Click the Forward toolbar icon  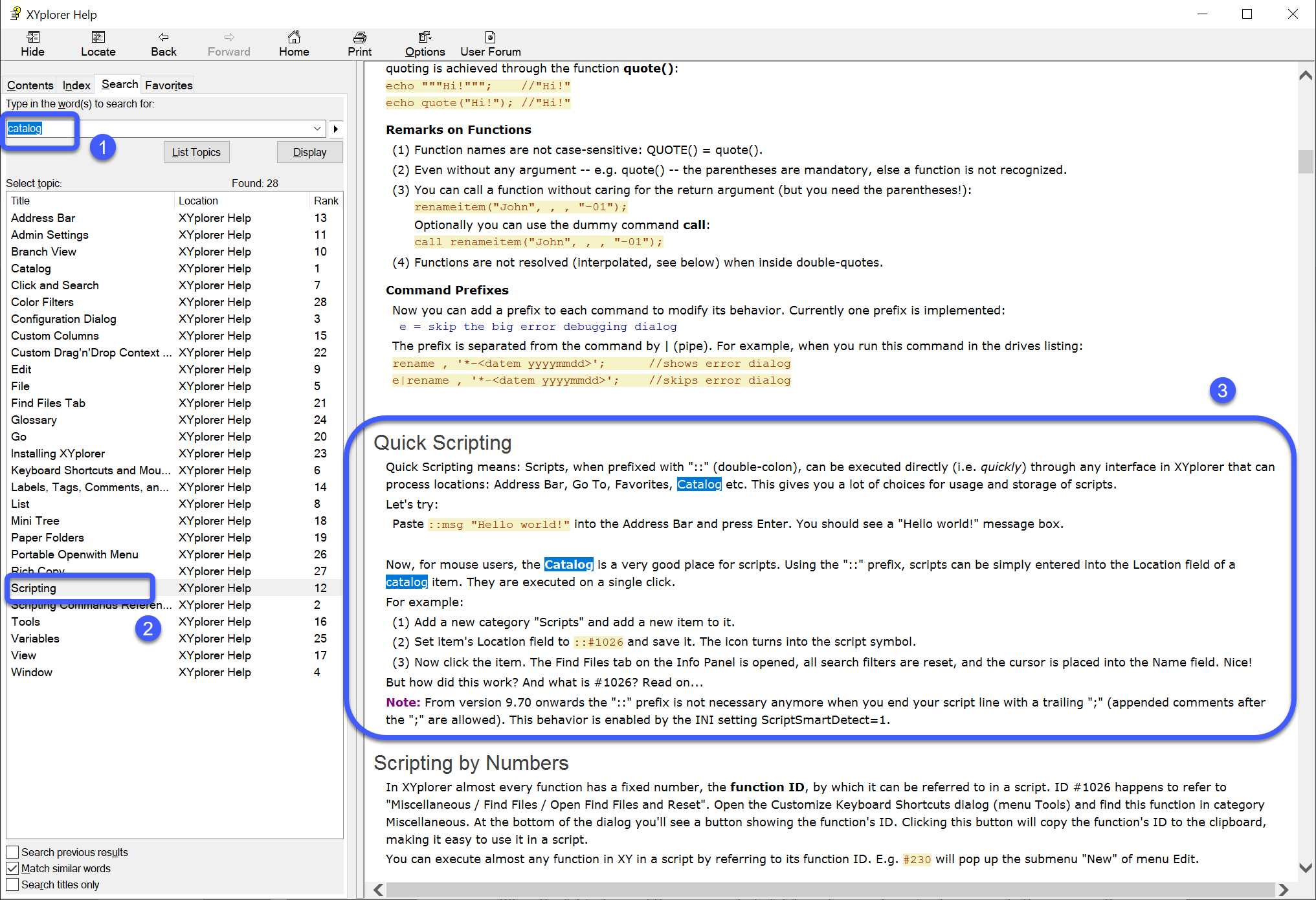tap(229, 44)
